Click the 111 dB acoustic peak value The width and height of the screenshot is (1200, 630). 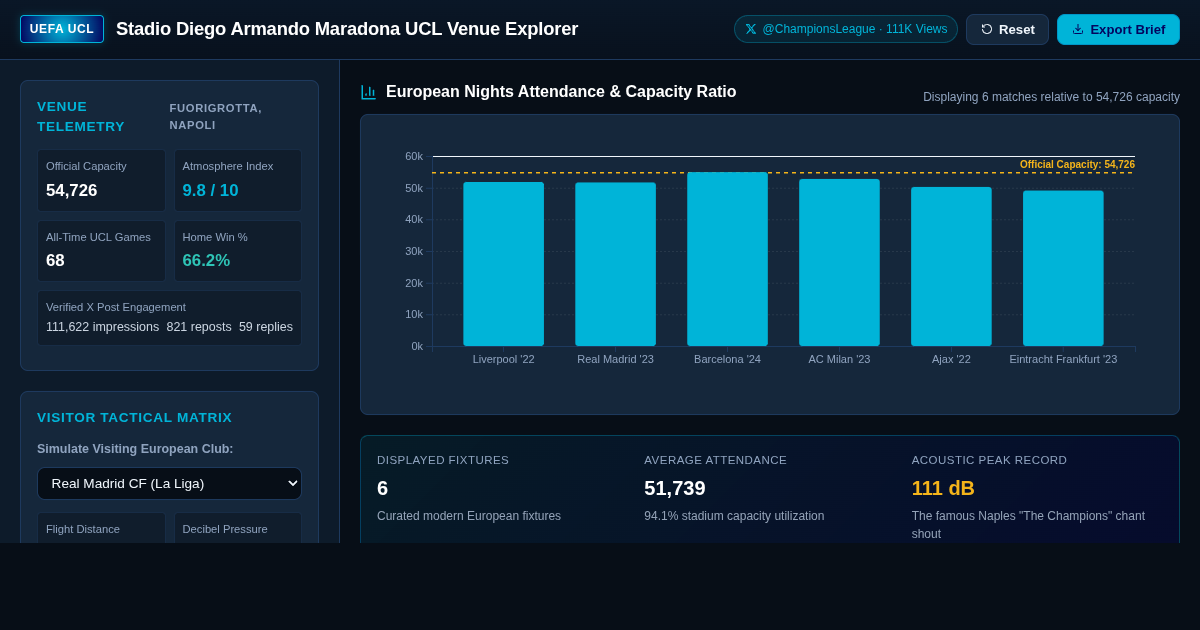click(943, 488)
